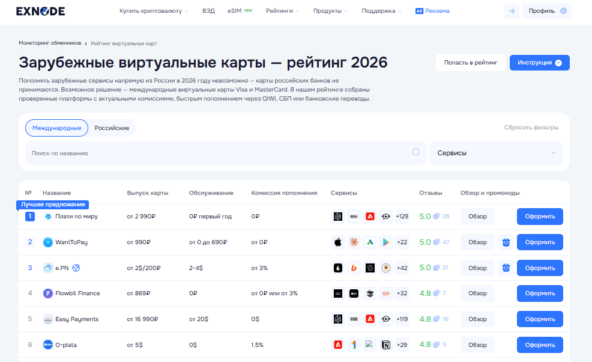The width and height of the screenshot is (592, 362).
Task: Click Flowbit Finance logo icon
Action: pos(48,293)
